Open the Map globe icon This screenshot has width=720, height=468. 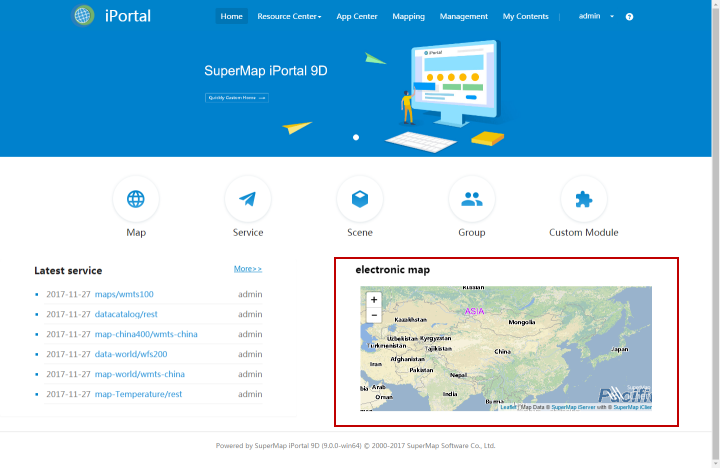point(136,199)
